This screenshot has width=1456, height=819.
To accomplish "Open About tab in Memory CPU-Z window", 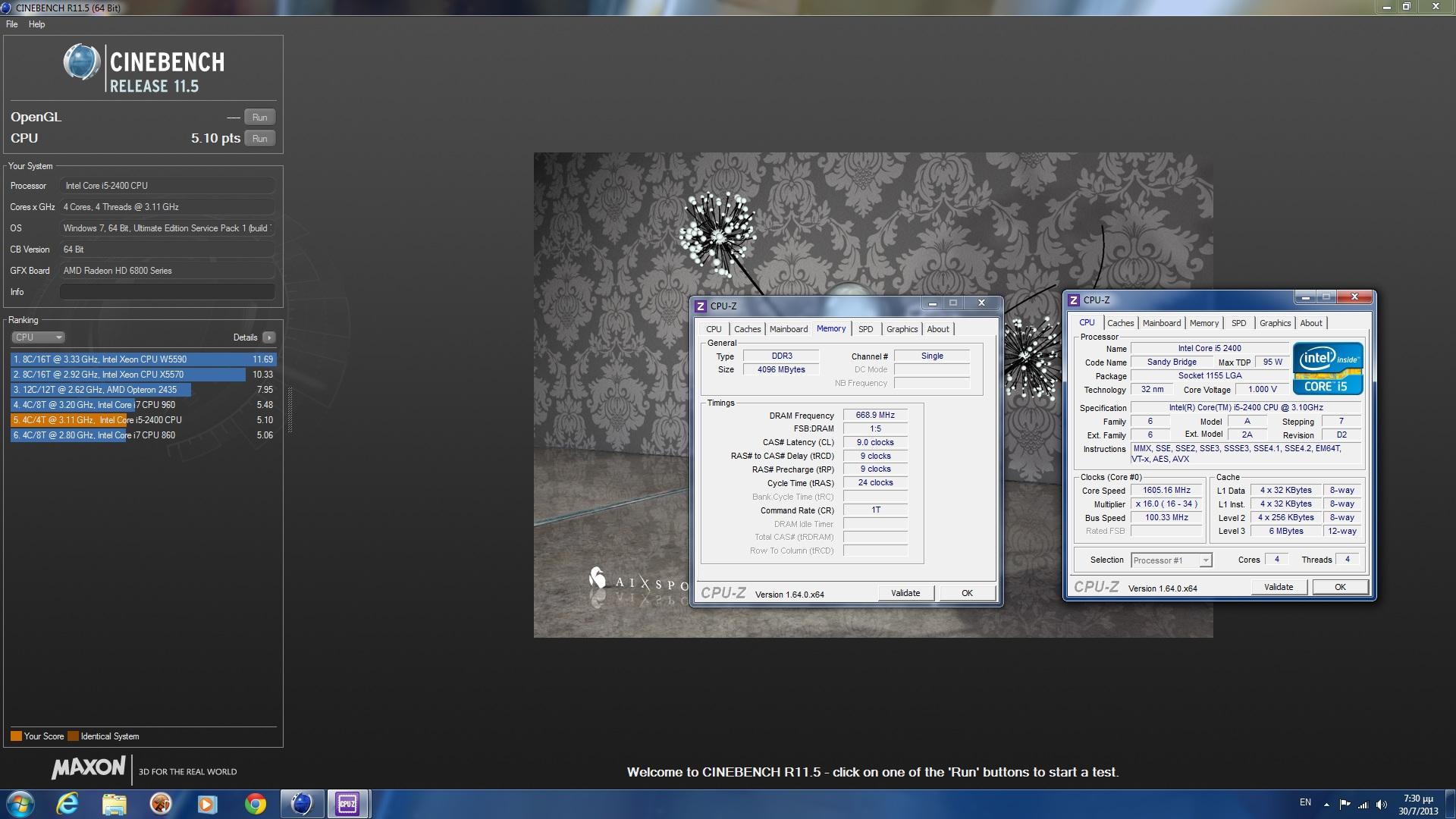I will pos(938,329).
